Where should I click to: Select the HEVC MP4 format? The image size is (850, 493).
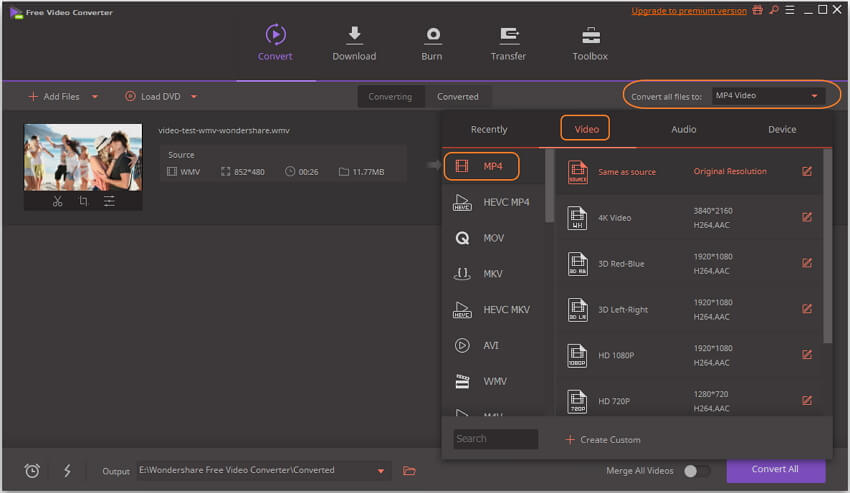[x=493, y=202]
